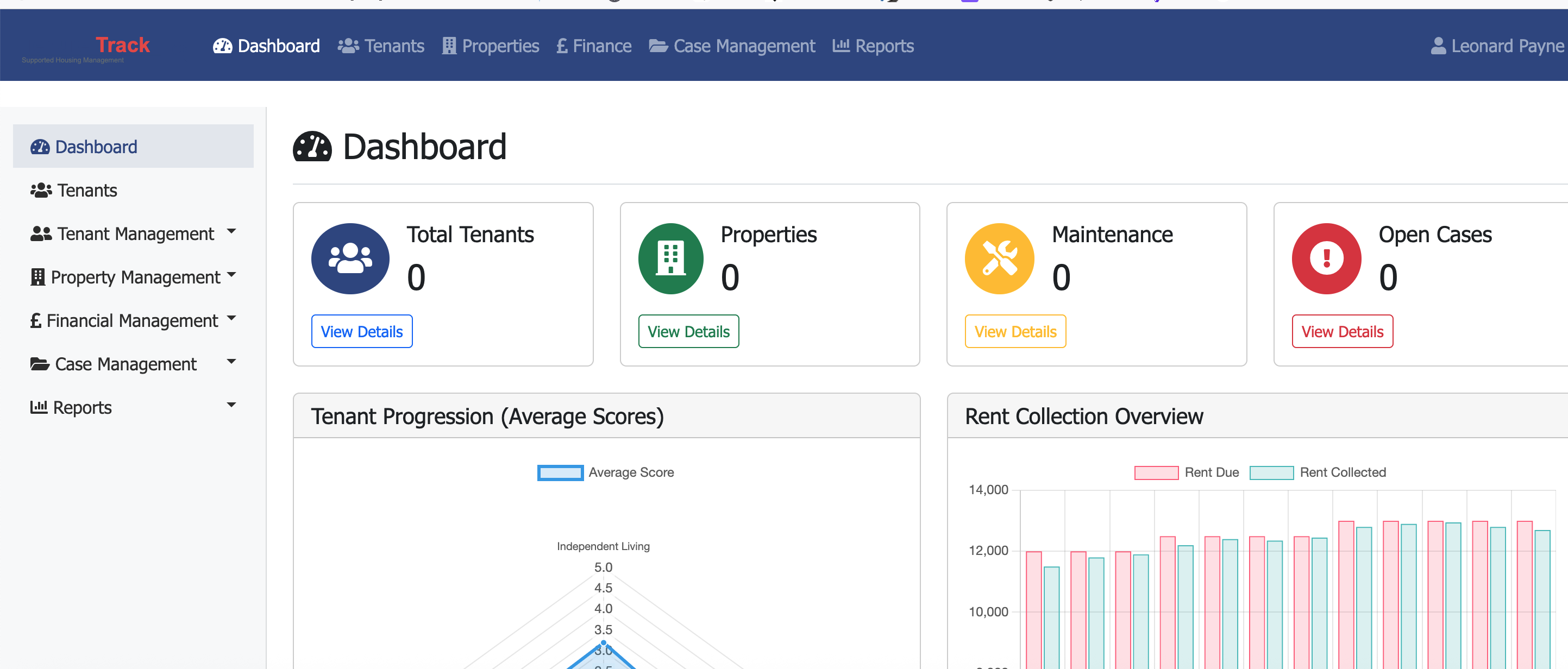Click the Leonard Payne user profile
The image size is (1568, 669).
1497,46
